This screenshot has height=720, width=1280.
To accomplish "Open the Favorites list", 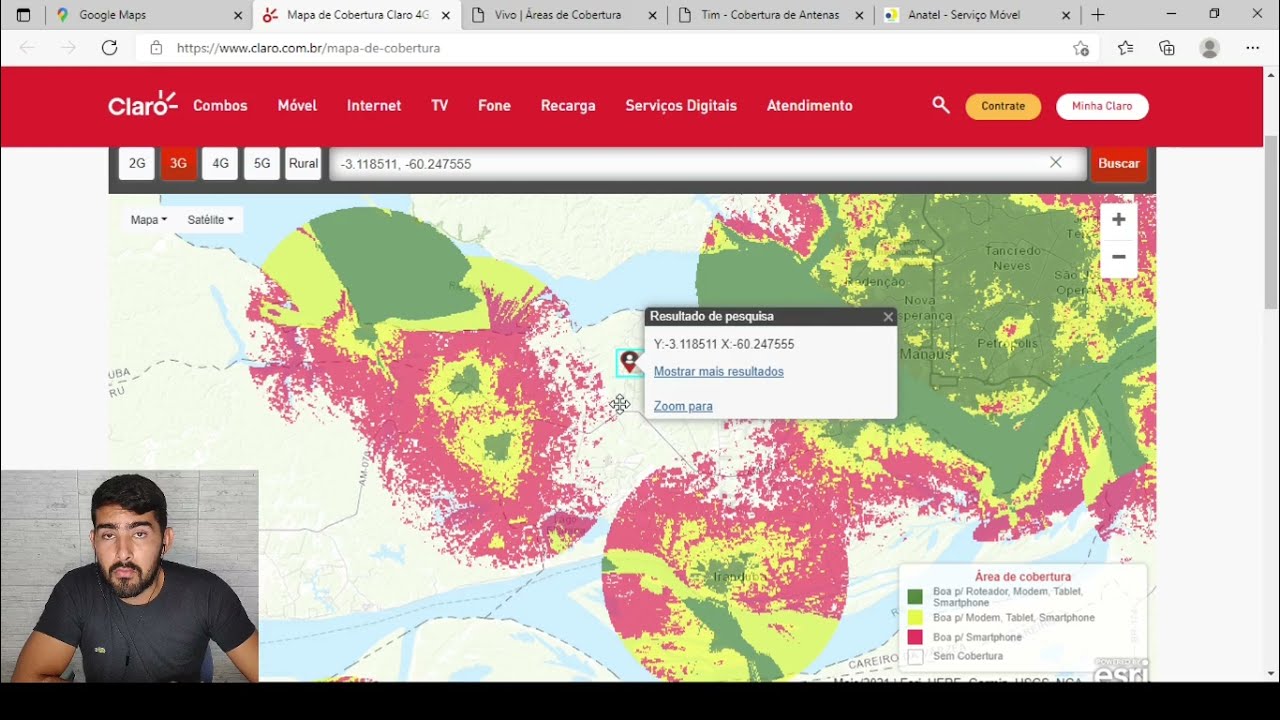I will 1125,48.
